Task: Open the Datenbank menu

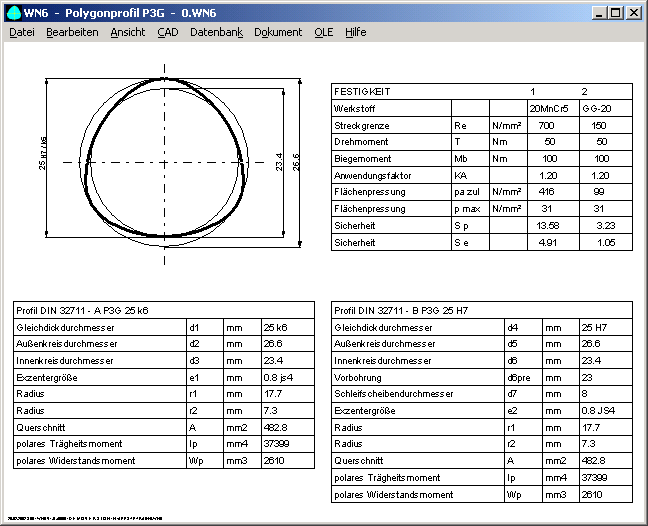Action: click(216, 32)
